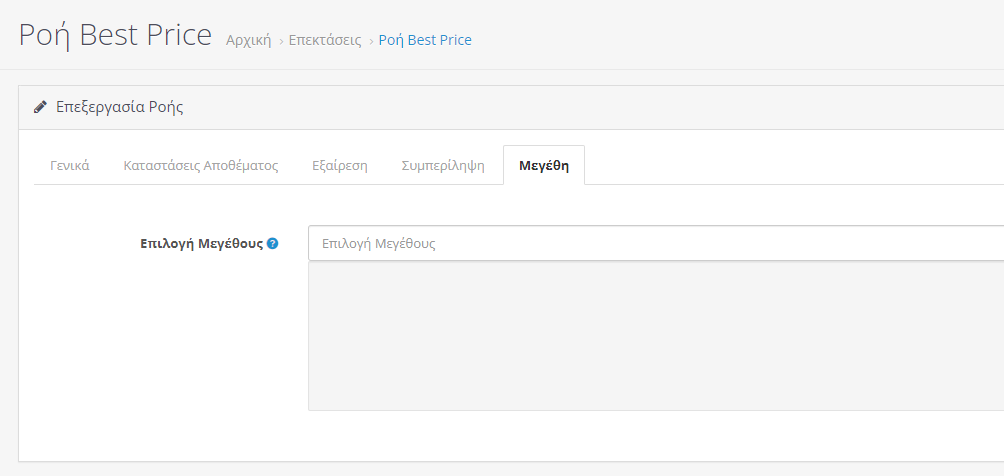The width and height of the screenshot is (1004, 476).
Task: Click the blue help icon next to Επιλογή Μεγέθους
Action: coord(272,243)
